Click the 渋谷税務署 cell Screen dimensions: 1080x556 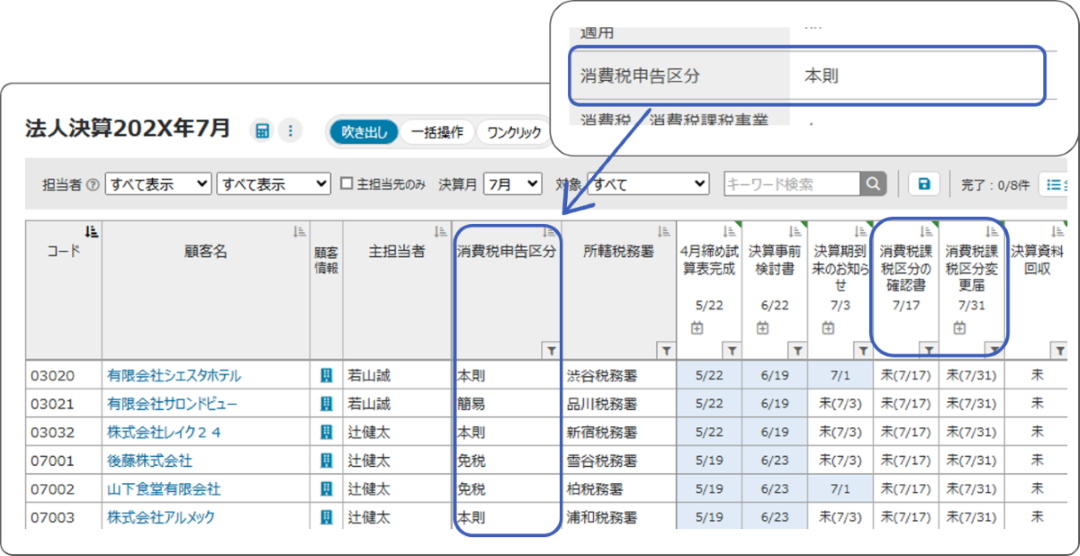pyautogui.click(x=619, y=375)
